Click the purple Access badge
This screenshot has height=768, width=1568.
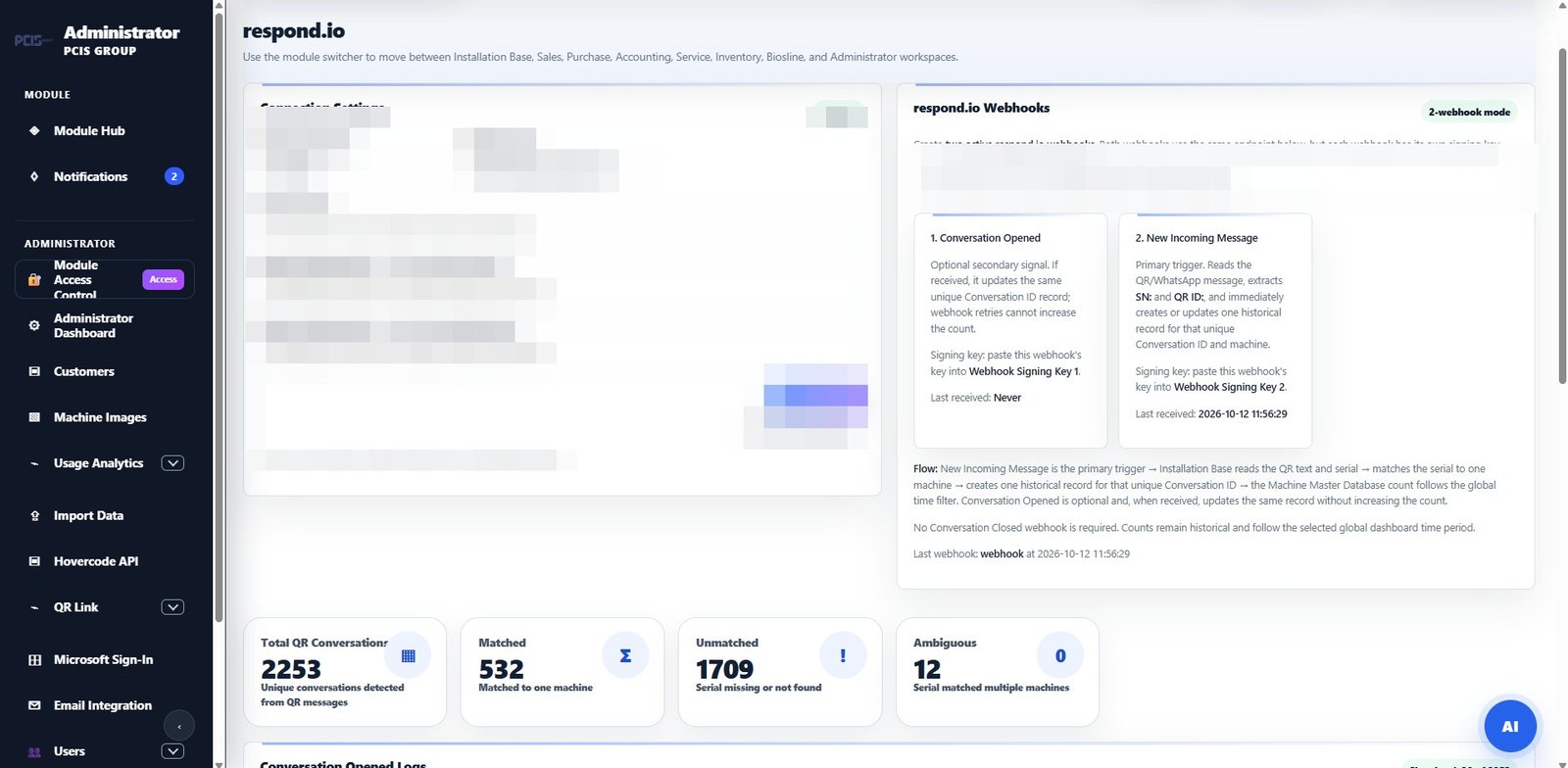click(163, 280)
